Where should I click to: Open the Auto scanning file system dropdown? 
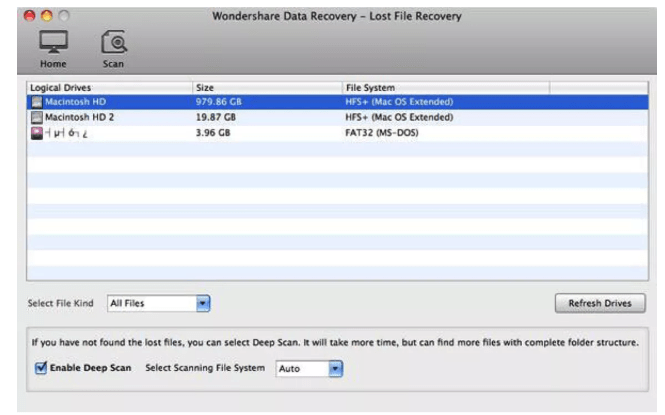pyautogui.click(x=309, y=368)
